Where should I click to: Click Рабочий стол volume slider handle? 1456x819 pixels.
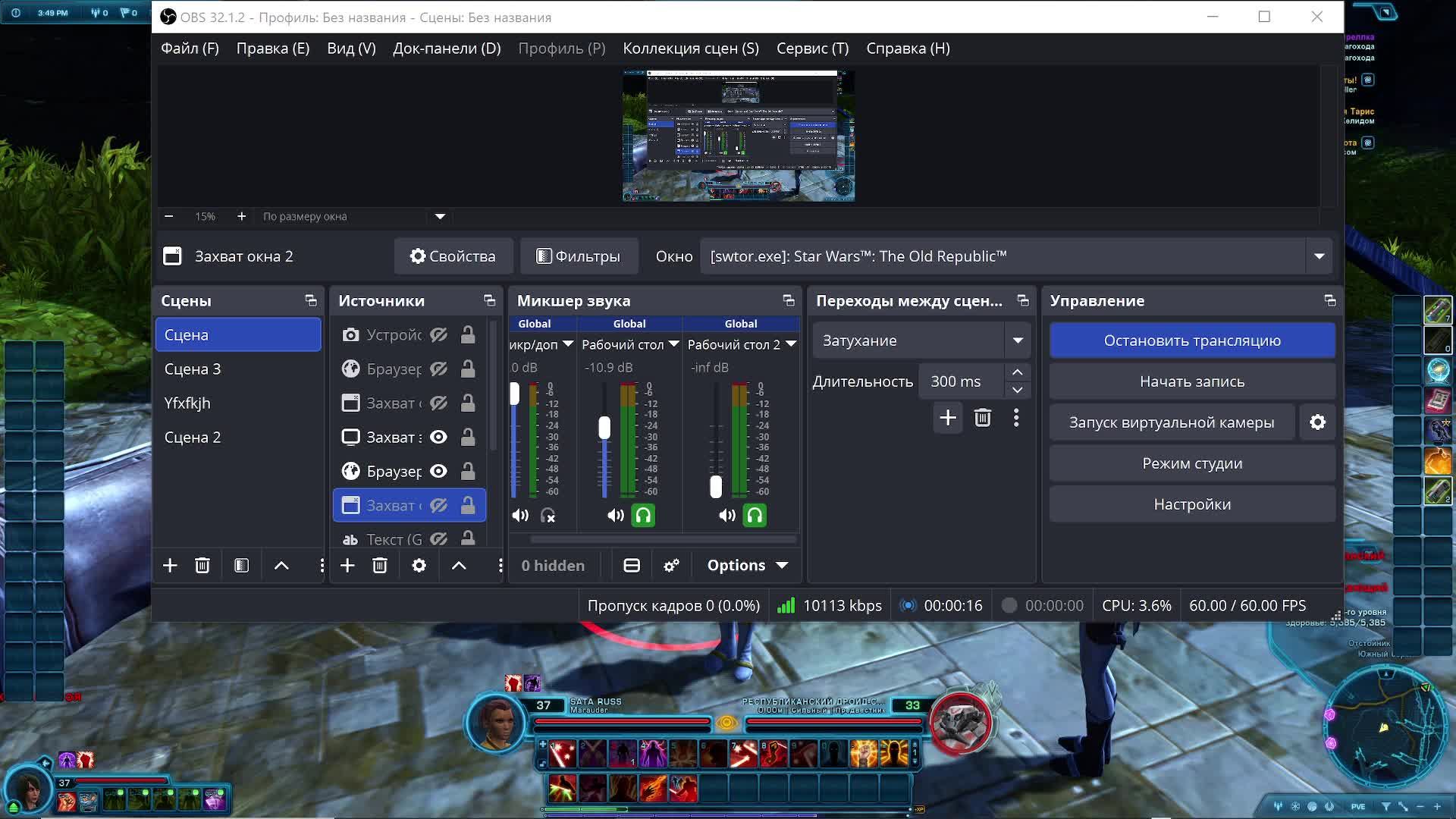pos(604,428)
